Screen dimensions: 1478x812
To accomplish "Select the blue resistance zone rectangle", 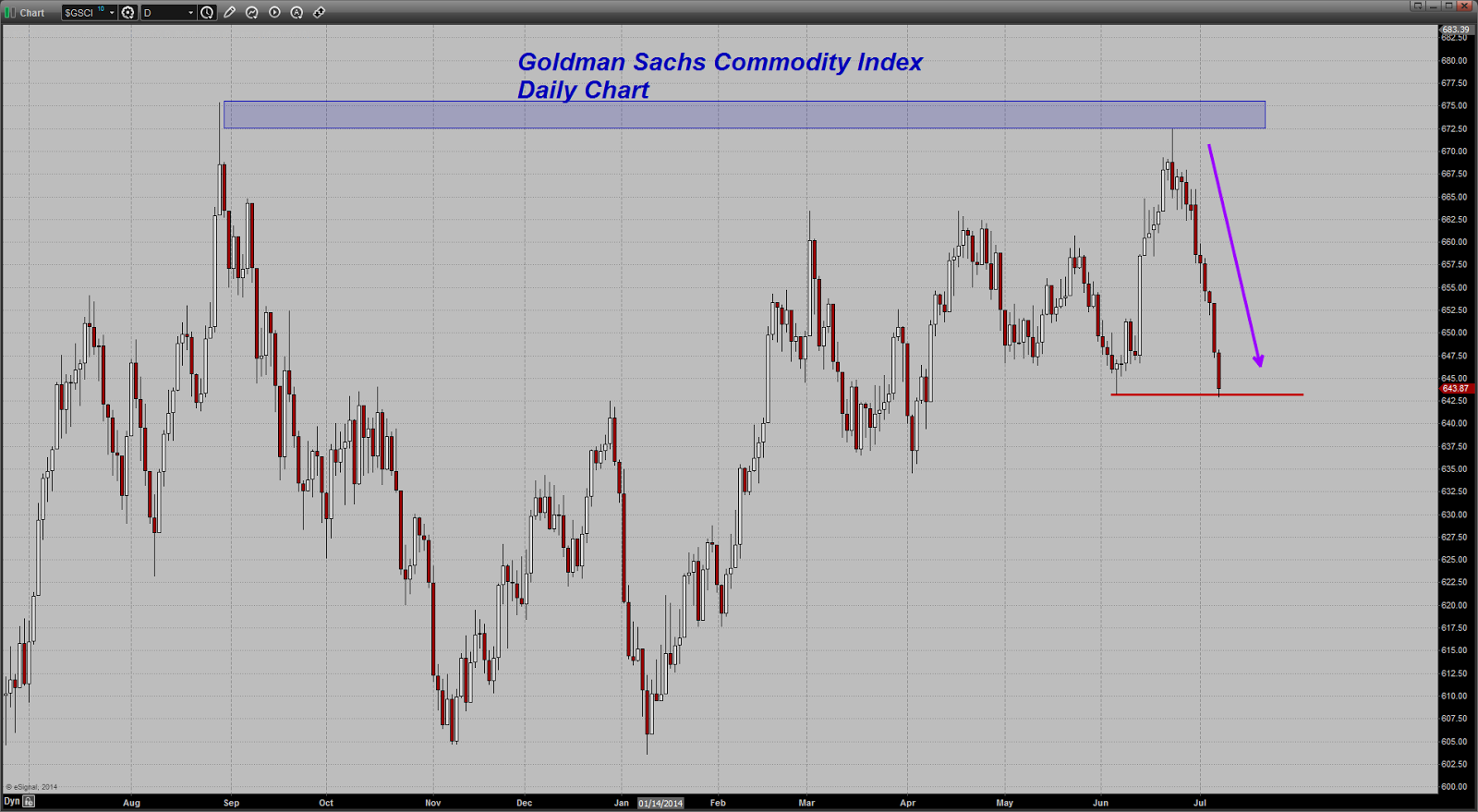I will tap(744, 115).
